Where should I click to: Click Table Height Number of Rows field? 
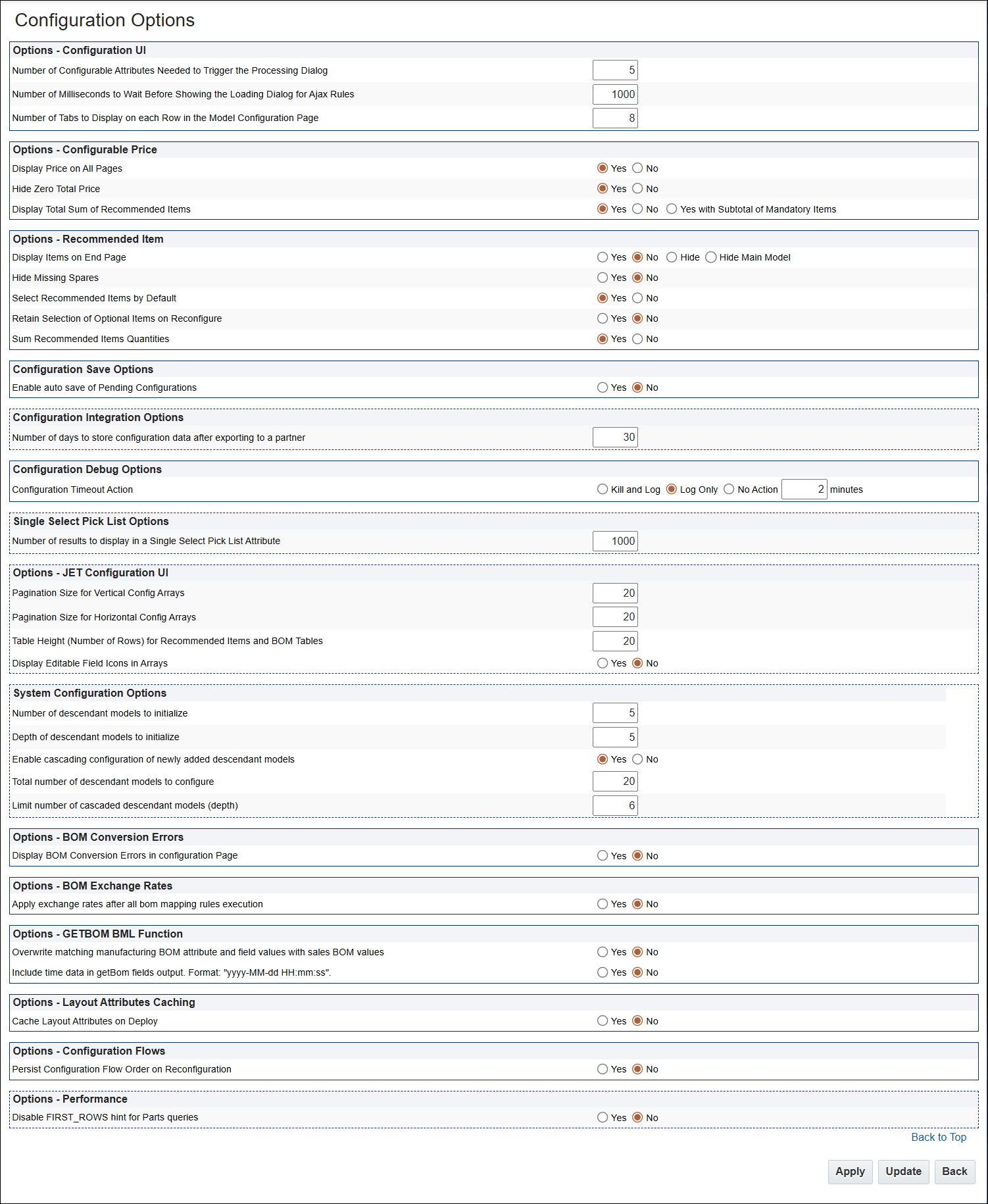(x=615, y=641)
